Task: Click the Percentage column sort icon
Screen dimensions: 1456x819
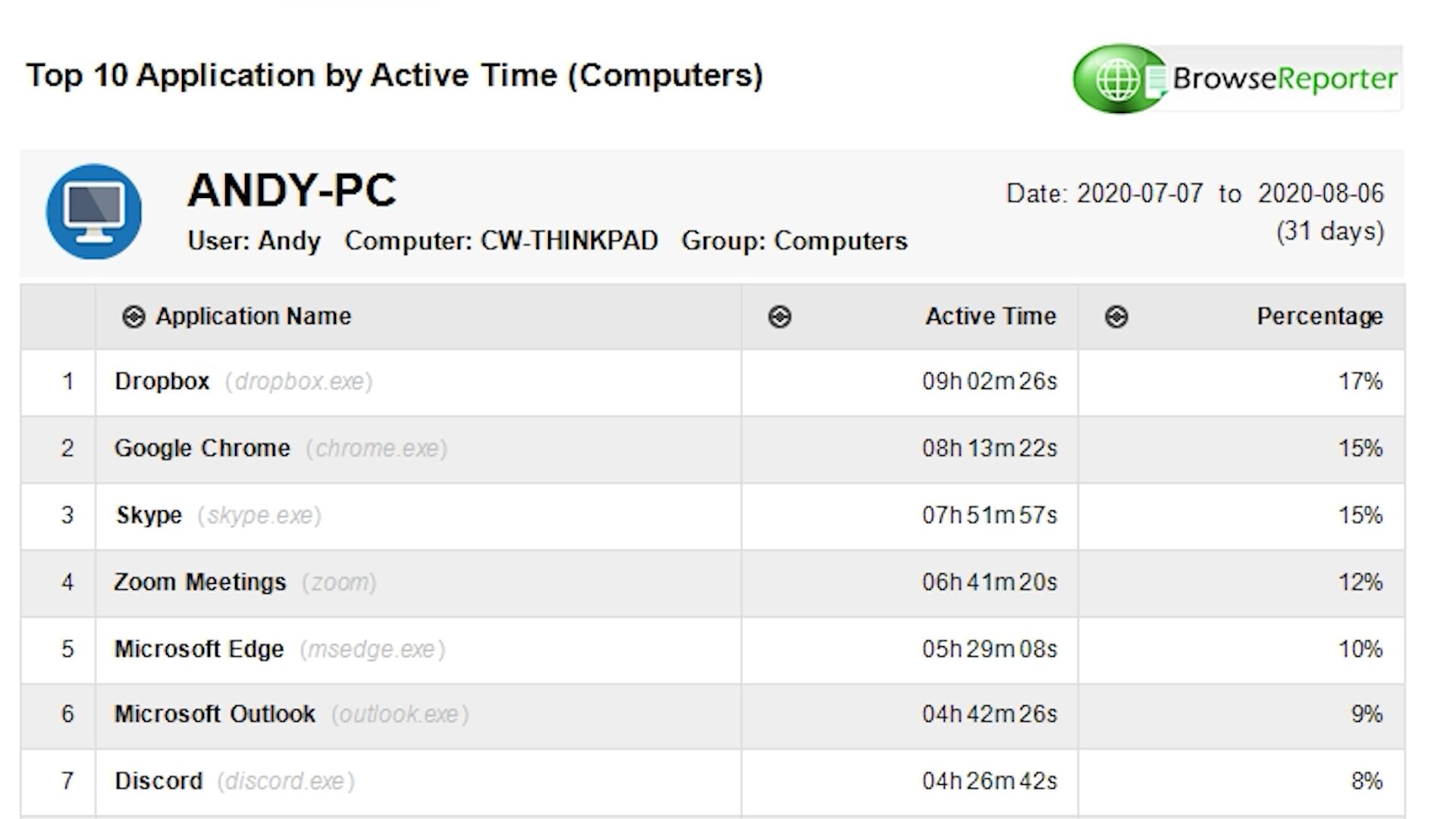Action: (x=1116, y=317)
